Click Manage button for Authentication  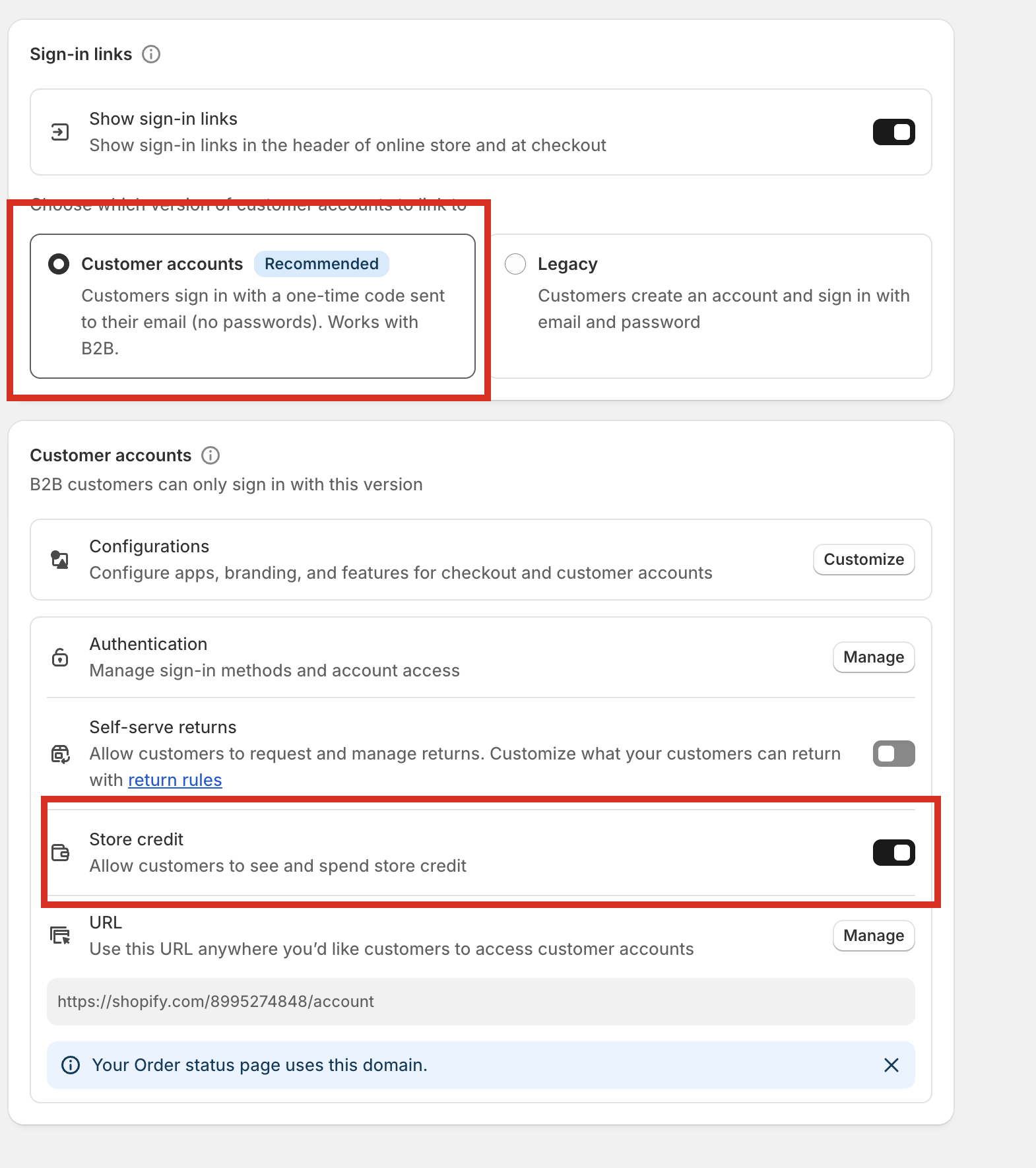[x=874, y=657]
